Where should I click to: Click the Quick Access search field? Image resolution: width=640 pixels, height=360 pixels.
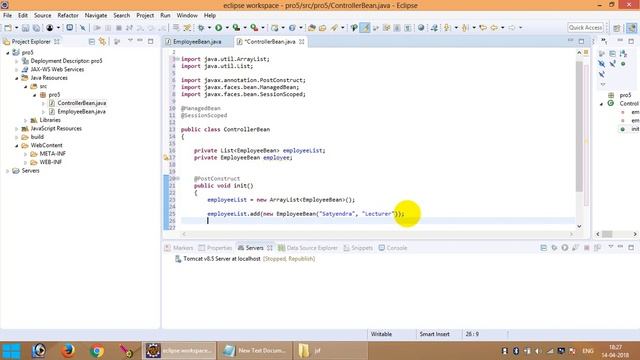585,28
